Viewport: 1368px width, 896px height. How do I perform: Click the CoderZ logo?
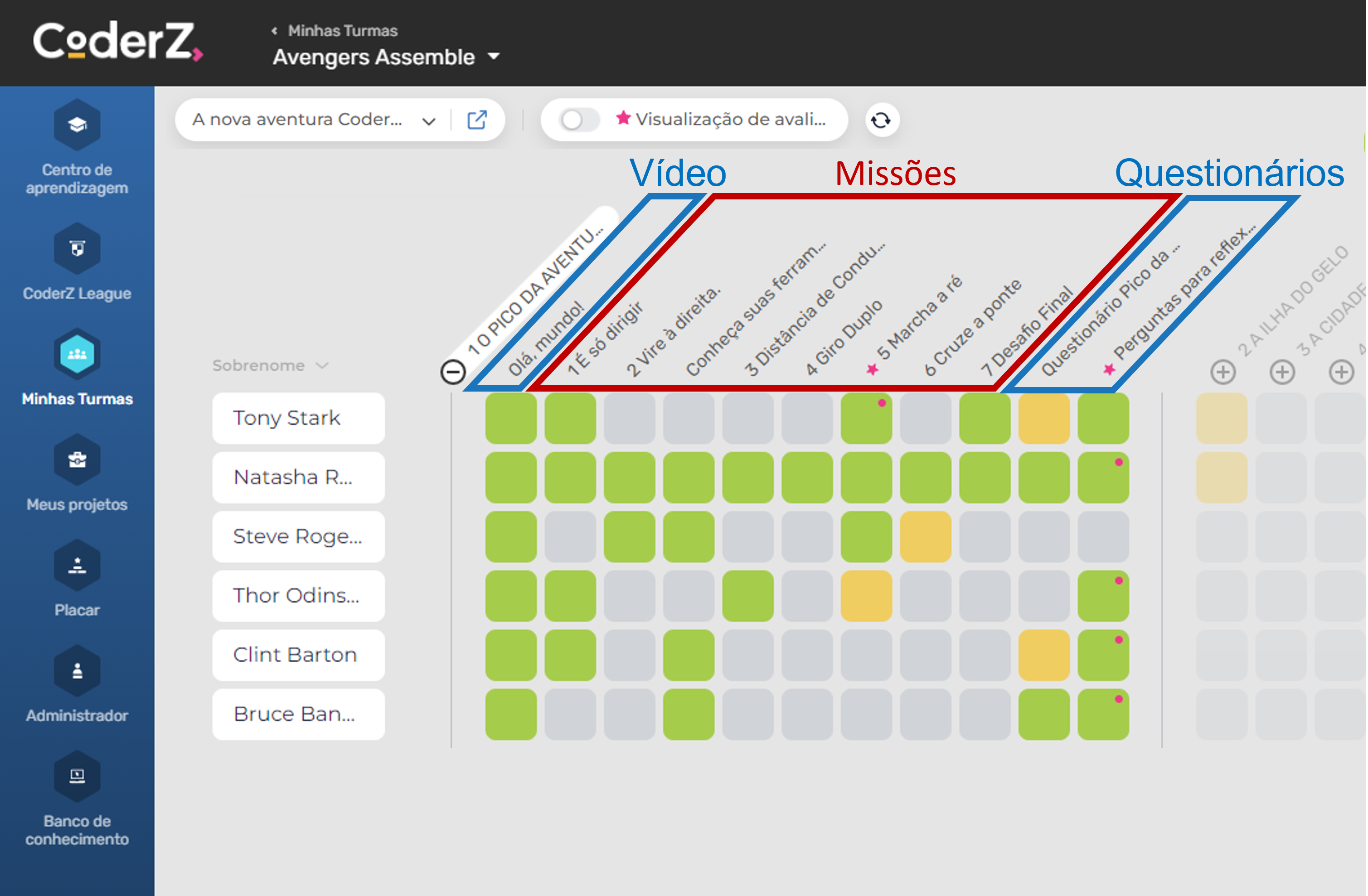[x=118, y=41]
